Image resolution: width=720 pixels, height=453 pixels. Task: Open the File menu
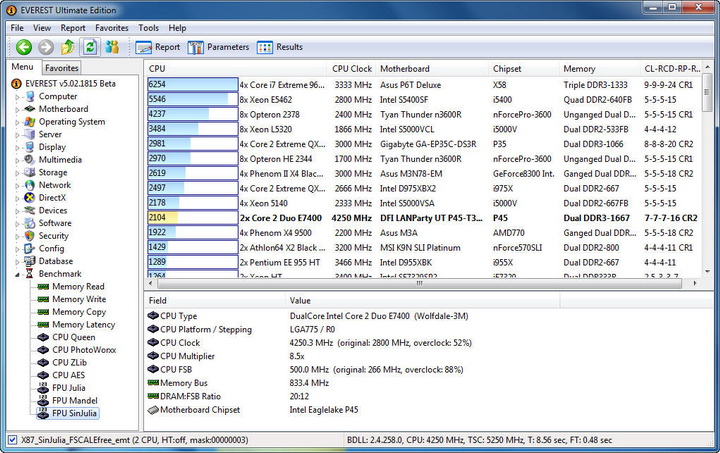17,28
